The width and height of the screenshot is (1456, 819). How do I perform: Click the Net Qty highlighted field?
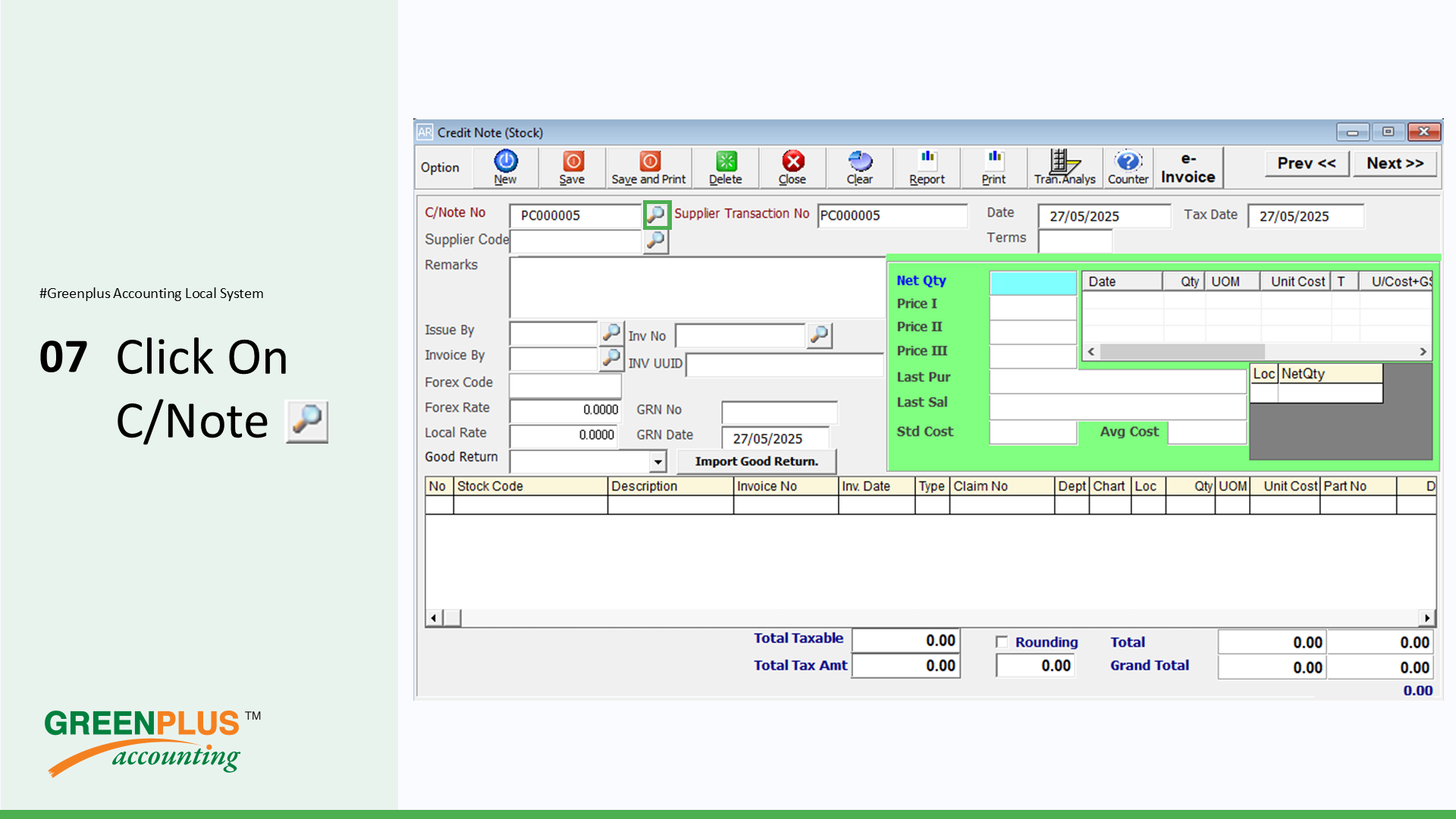1033,283
